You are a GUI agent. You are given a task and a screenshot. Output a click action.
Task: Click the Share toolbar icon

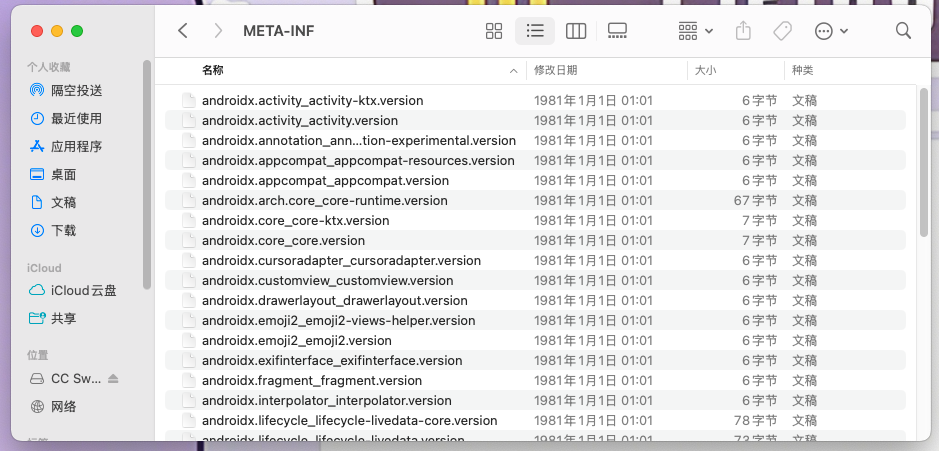pyautogui.click(x=743, y=31)
